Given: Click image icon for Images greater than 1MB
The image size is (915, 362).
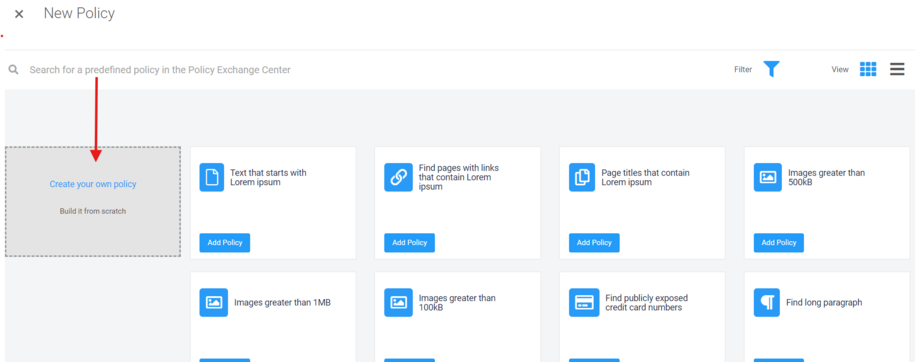Looking at the screenshot, I should point(214,302).
